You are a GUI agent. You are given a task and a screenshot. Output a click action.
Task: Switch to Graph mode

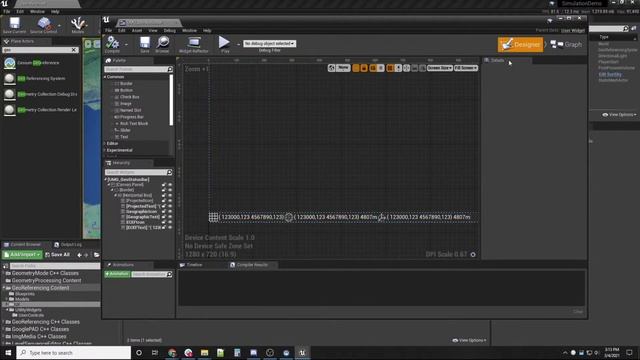tap(566, 44)
